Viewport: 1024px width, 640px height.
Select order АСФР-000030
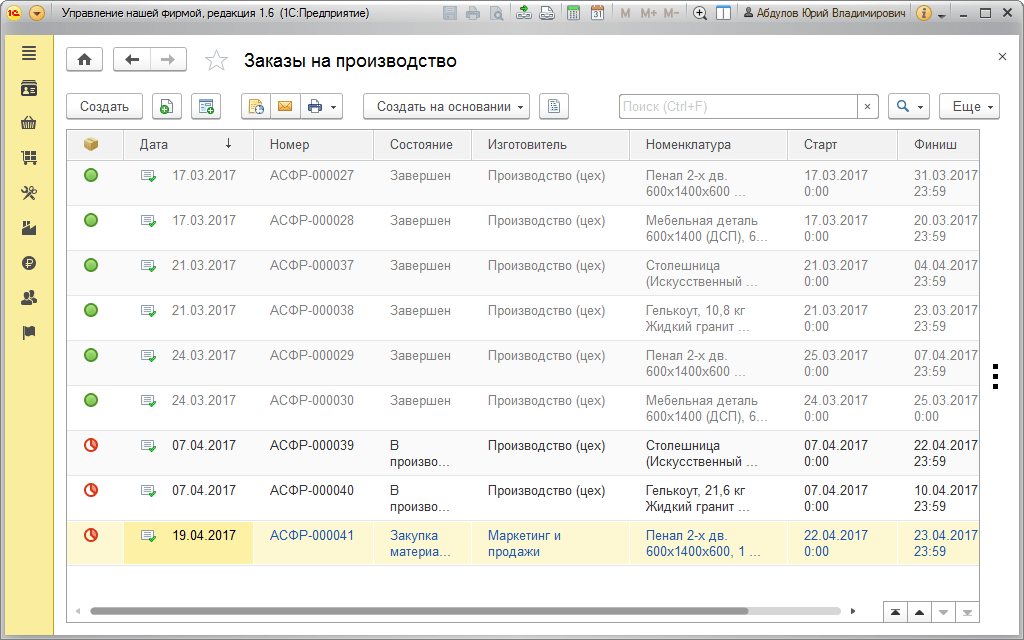pyautogui.click(x=522, y=408)
